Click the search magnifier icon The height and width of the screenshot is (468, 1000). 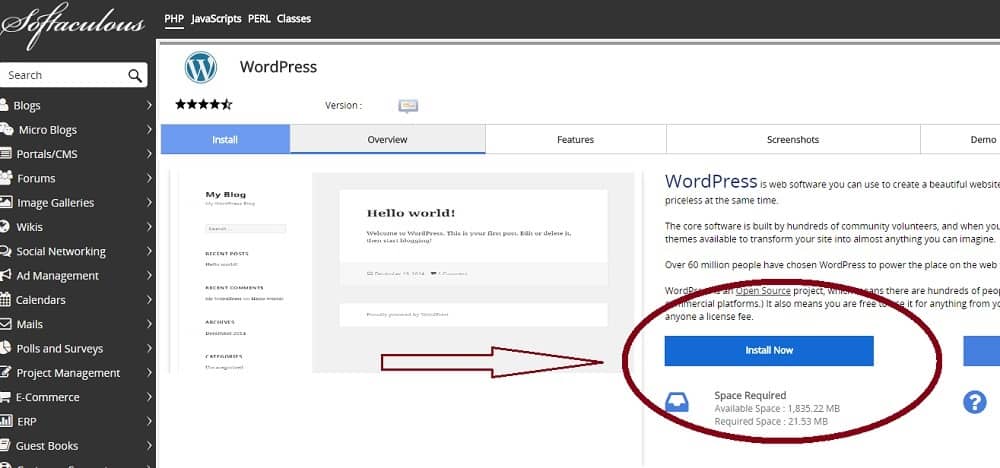(x=135, y=76)
